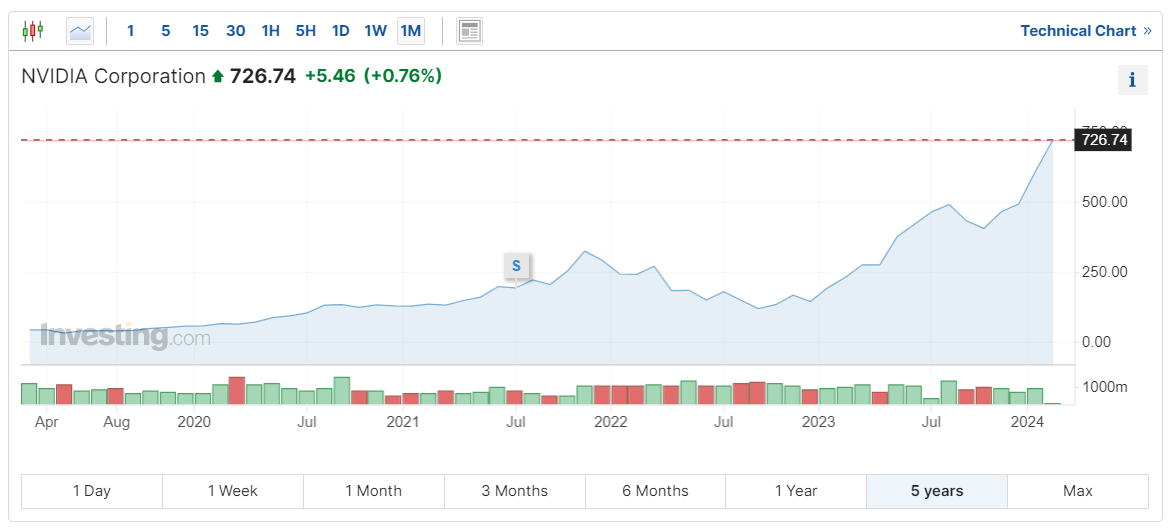Viewport: 1175px width, 531px height.
Task: Open the Technical Chart link
Action: (1085, 31)
